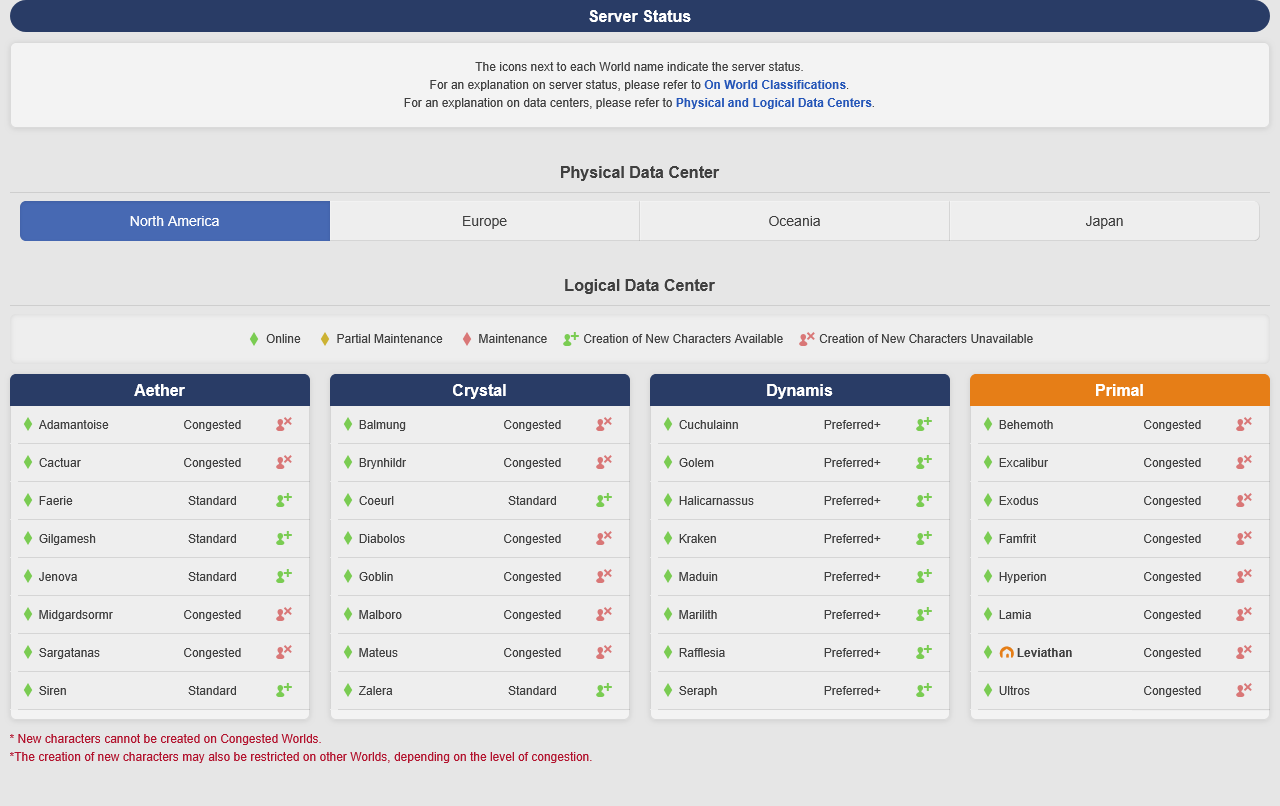Click the character creation unavailable icon for Ultros
Viewport: 1280px width, 806px height.
1244,690
